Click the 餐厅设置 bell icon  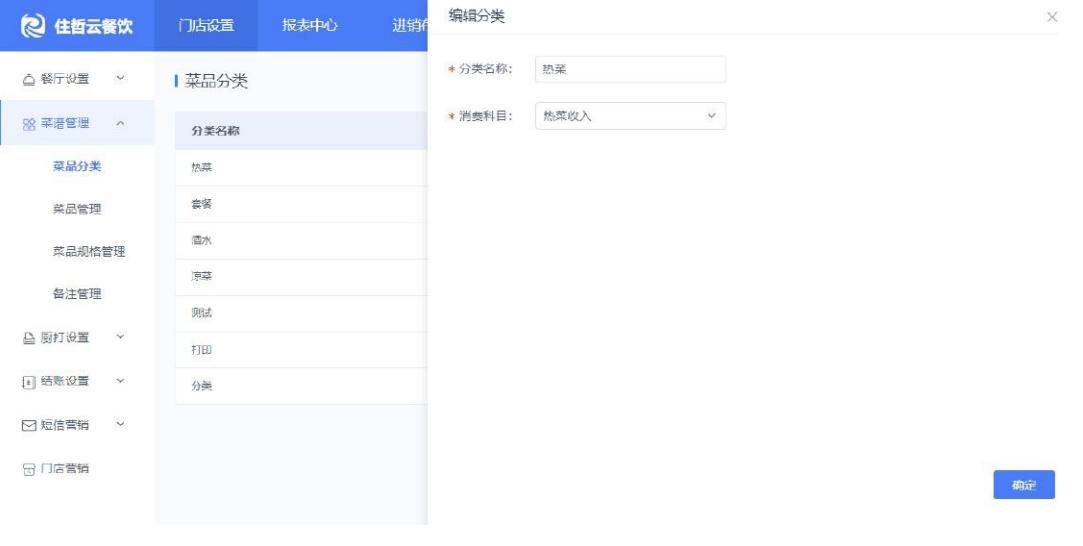coord(28,79)
